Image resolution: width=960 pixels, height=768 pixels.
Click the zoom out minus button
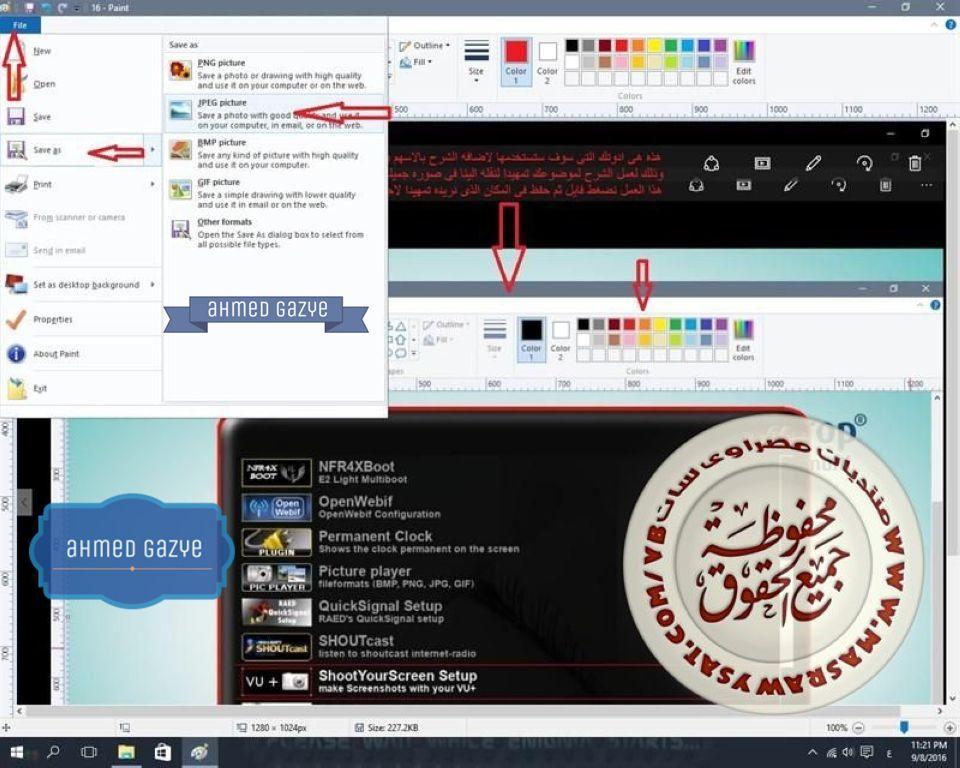(858, 728)
